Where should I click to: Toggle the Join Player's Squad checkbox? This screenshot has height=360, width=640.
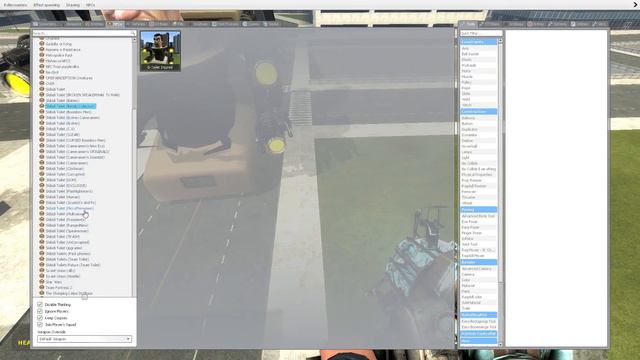click(x=40, y=324)
